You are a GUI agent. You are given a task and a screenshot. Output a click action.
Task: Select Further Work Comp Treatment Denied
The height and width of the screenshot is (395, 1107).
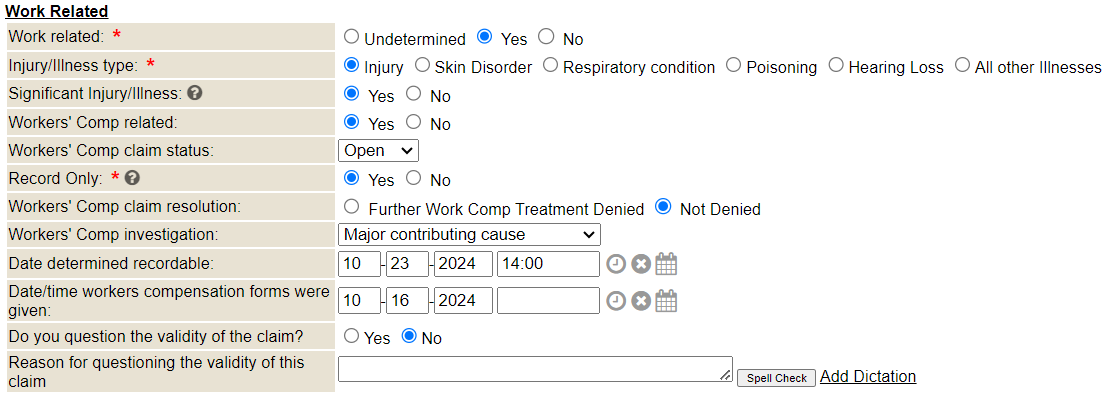coord(351,207)
